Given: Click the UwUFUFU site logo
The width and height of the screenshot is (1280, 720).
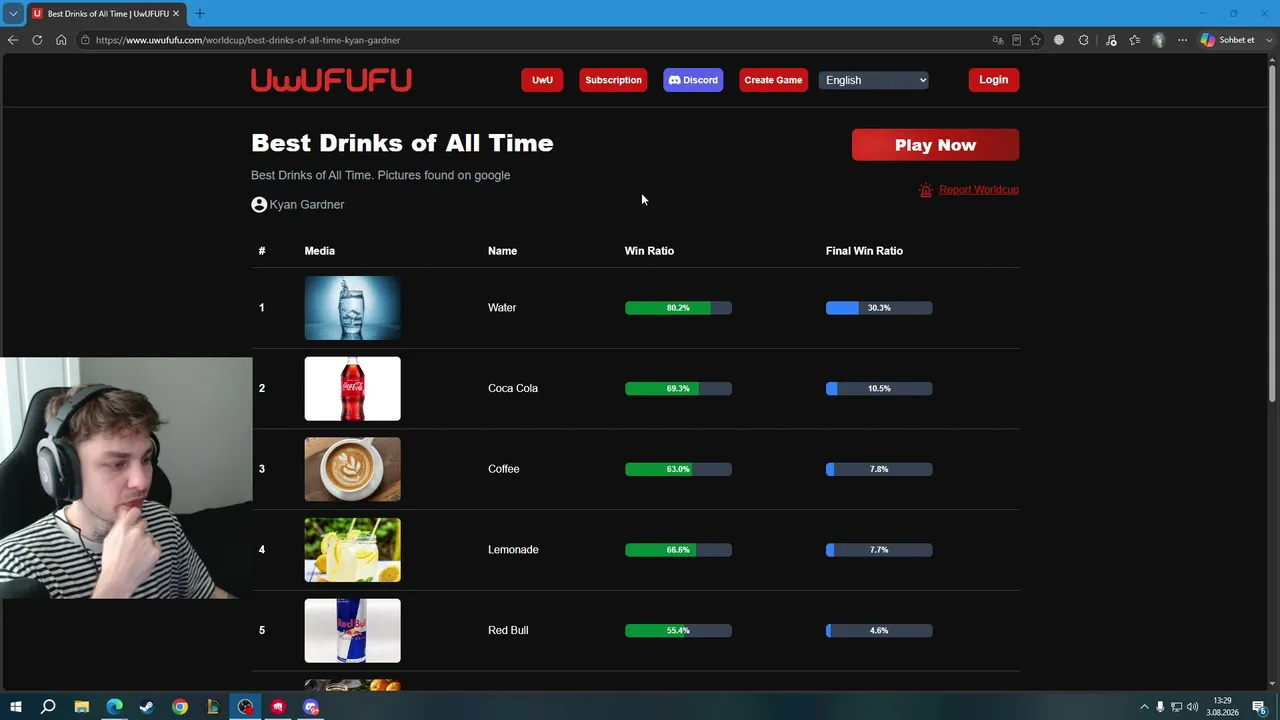Looking at the screenshot, I should tap(331, 80).
